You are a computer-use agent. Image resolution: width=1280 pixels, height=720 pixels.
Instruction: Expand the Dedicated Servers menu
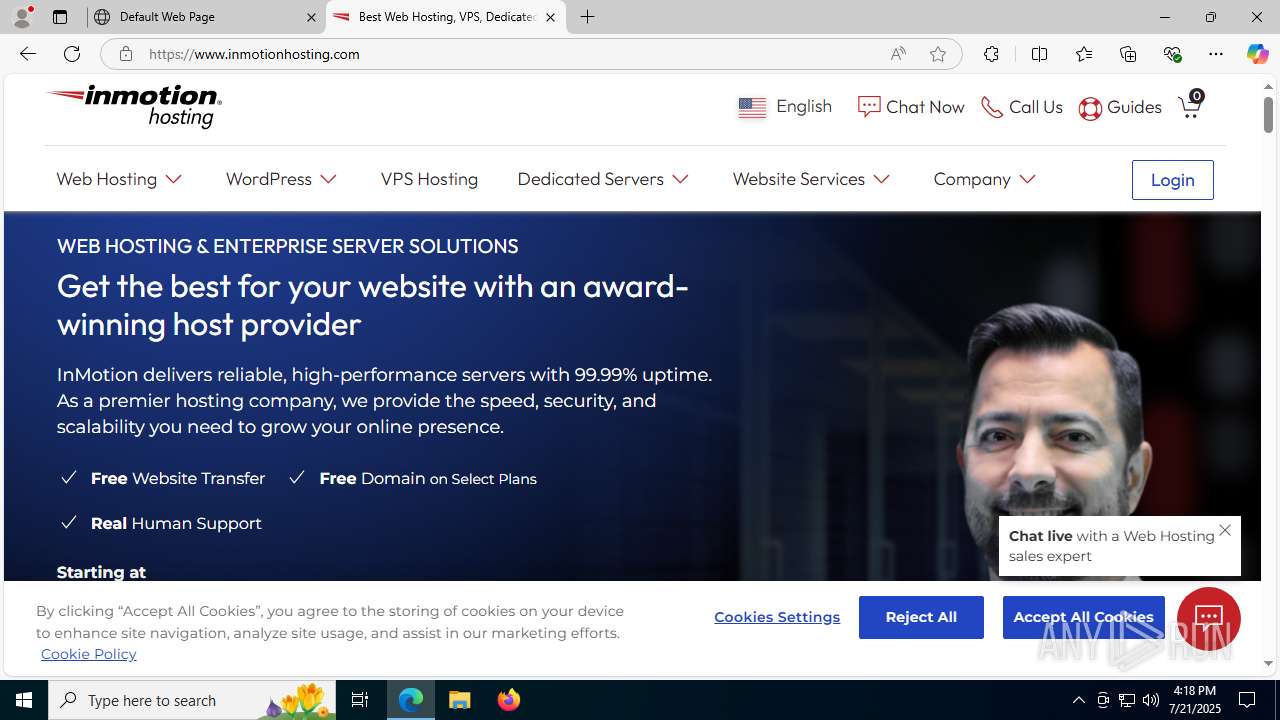pos(603,179)
